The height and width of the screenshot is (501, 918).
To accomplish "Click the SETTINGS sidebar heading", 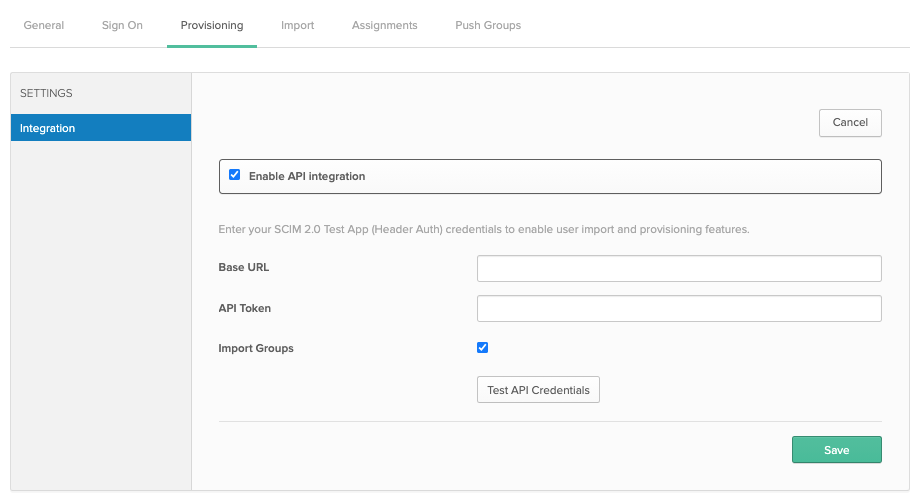I will tap(46, 93).
